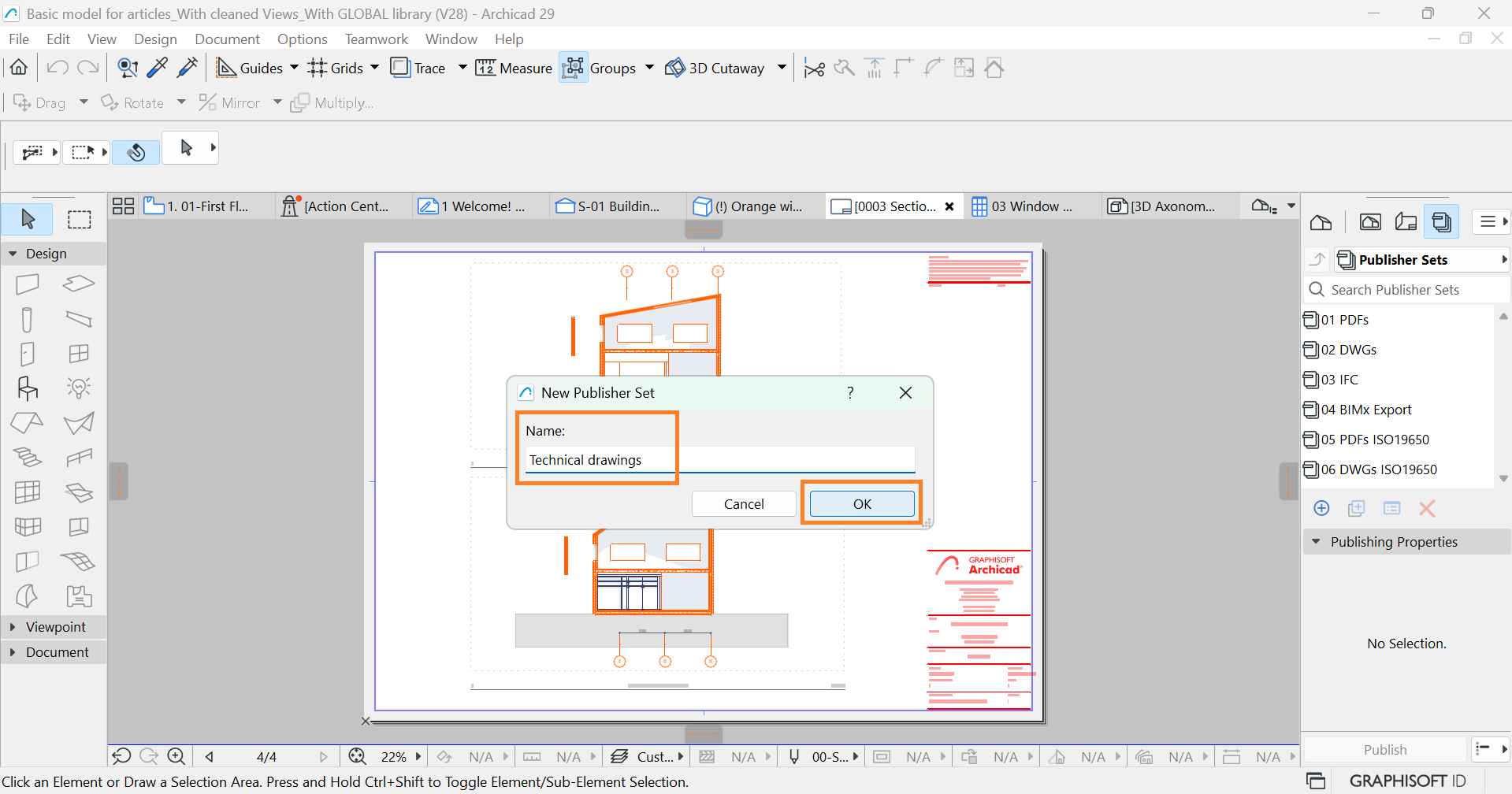
Task: Select the Window tool icon
Action: pos(79,354)
